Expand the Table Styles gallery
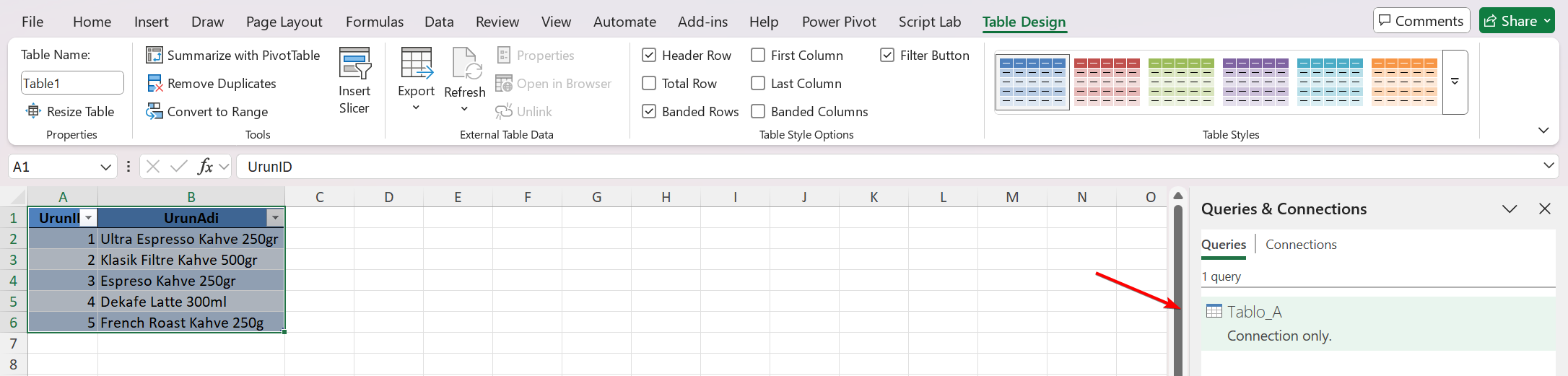Screen dimensions: 1568x376 (1455, 82)
